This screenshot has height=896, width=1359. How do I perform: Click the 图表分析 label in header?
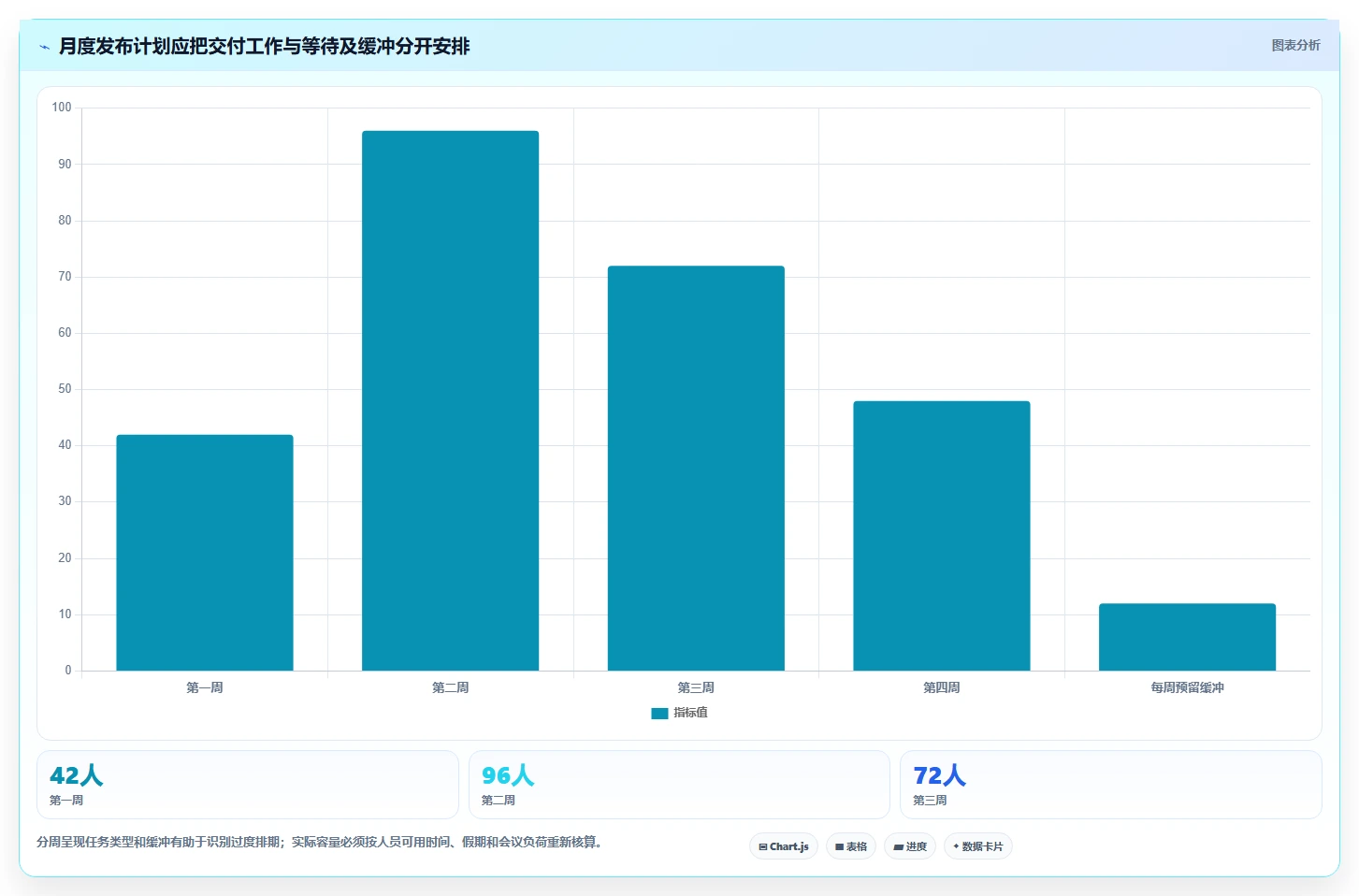(x=1295, y=45)
